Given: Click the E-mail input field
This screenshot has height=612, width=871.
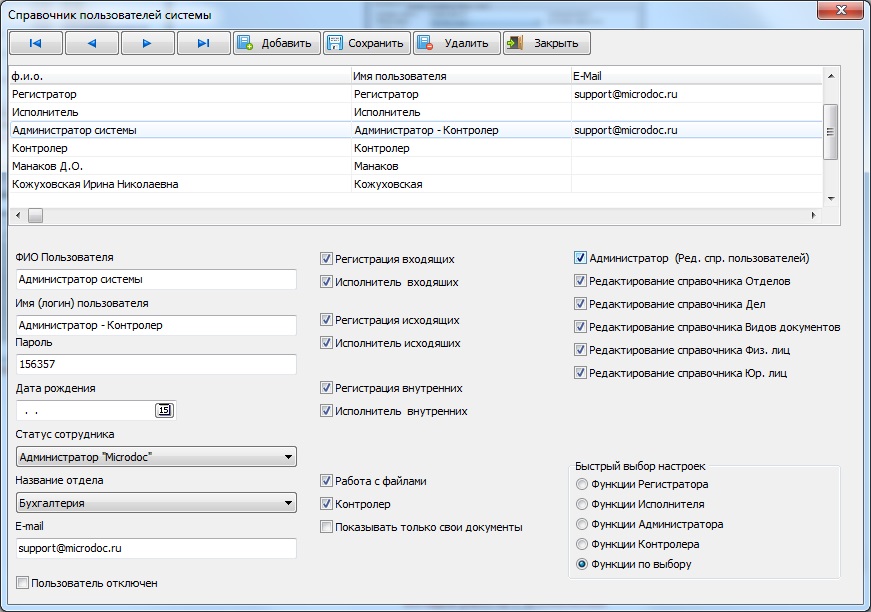Looking at the screenshot, I should [156, 548].
